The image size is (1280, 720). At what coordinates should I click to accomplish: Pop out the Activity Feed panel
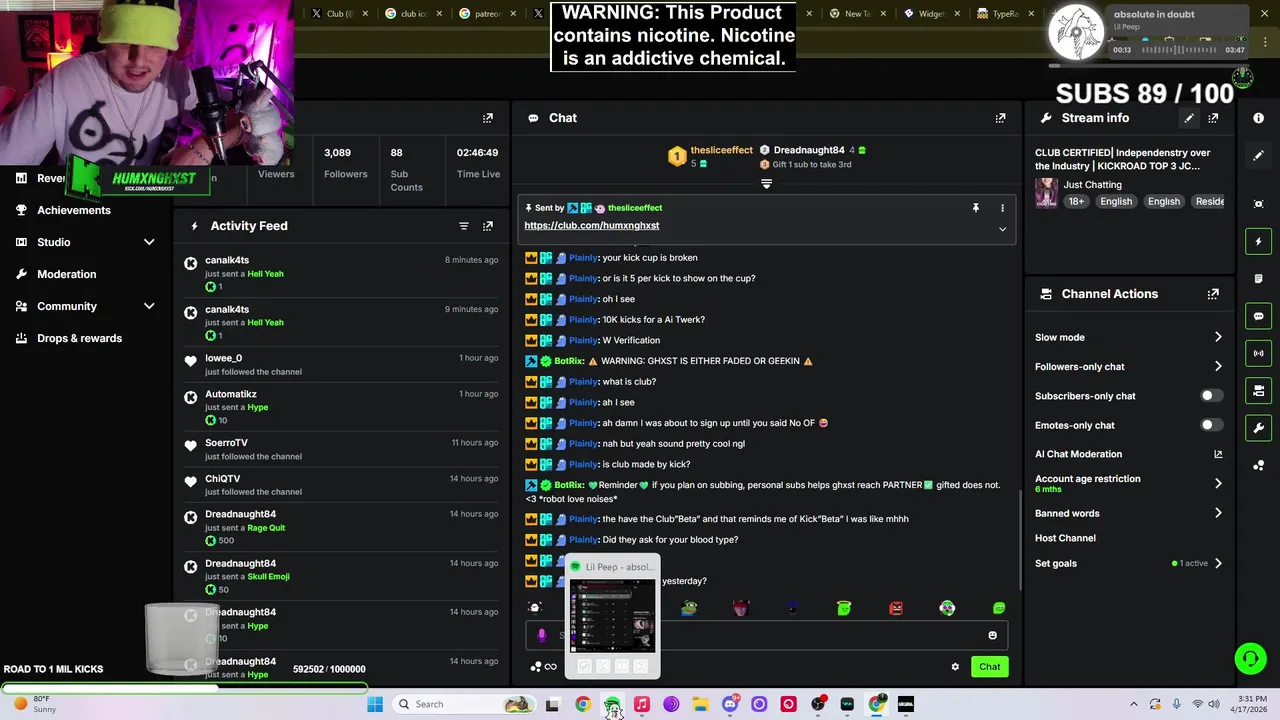[488, 226]
